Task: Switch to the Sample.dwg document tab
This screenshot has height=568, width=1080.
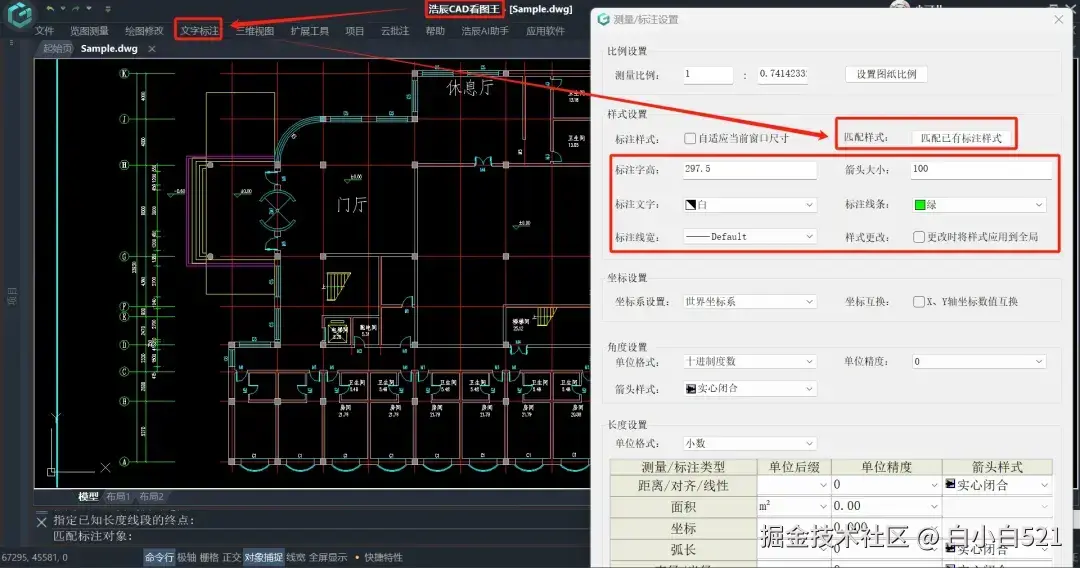Action: tap(109, 48)
